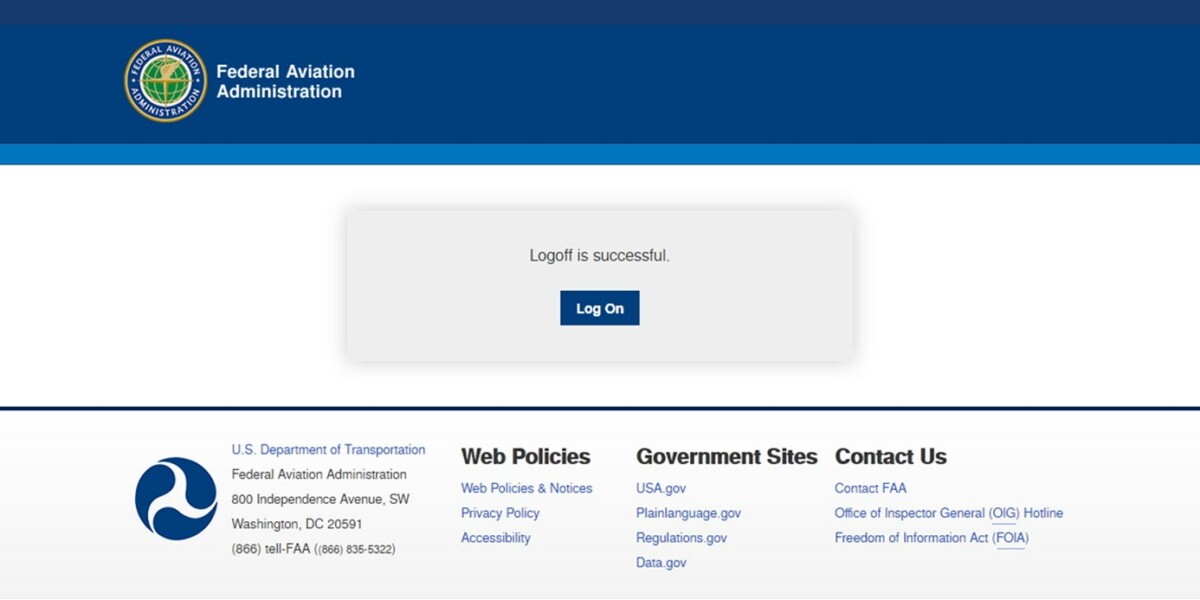The image size is (1200, 600).
Task: Open Data.gov
Action: coord(660,562)
